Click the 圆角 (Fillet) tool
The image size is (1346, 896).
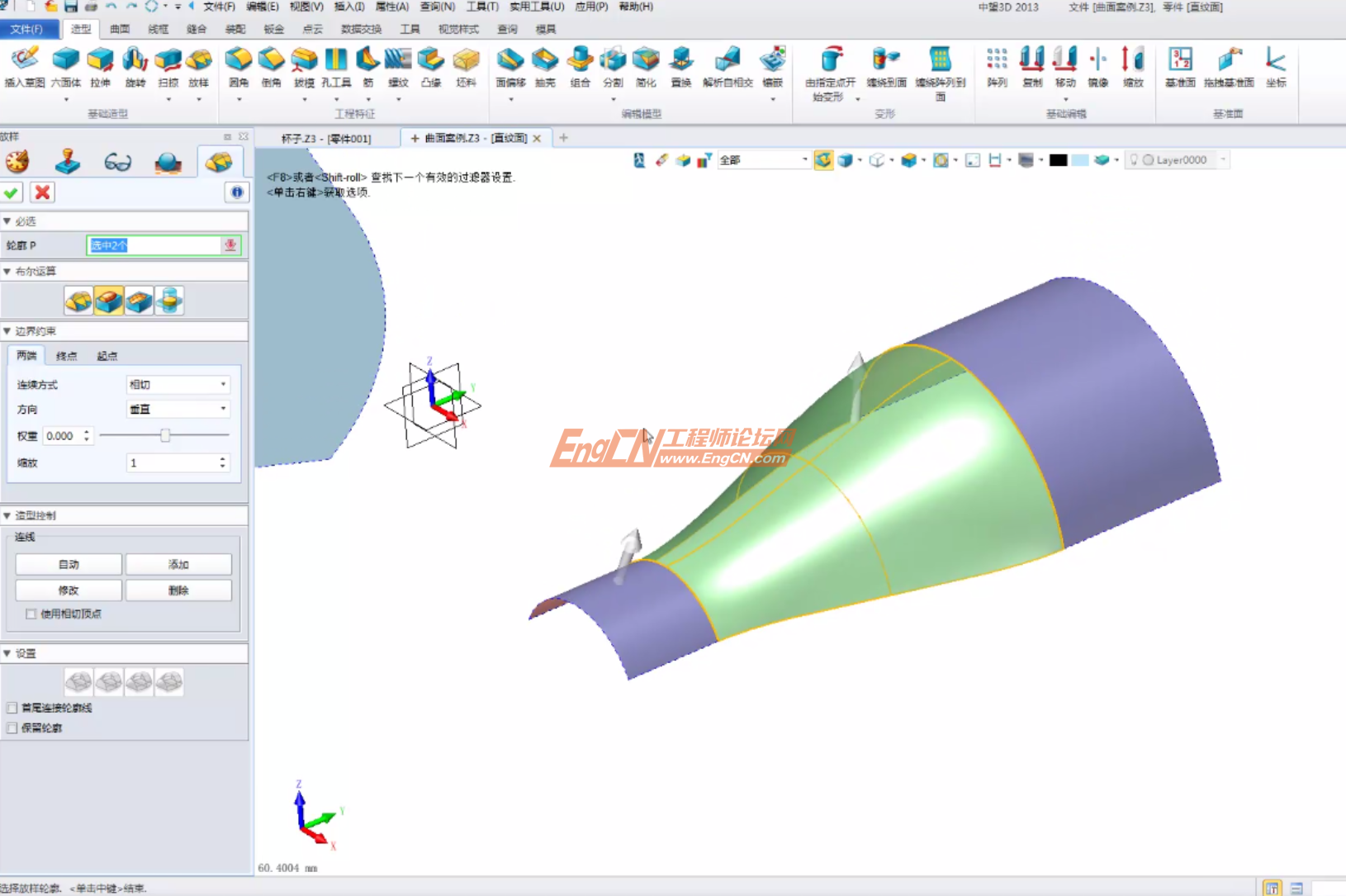(x=237, y=66)
